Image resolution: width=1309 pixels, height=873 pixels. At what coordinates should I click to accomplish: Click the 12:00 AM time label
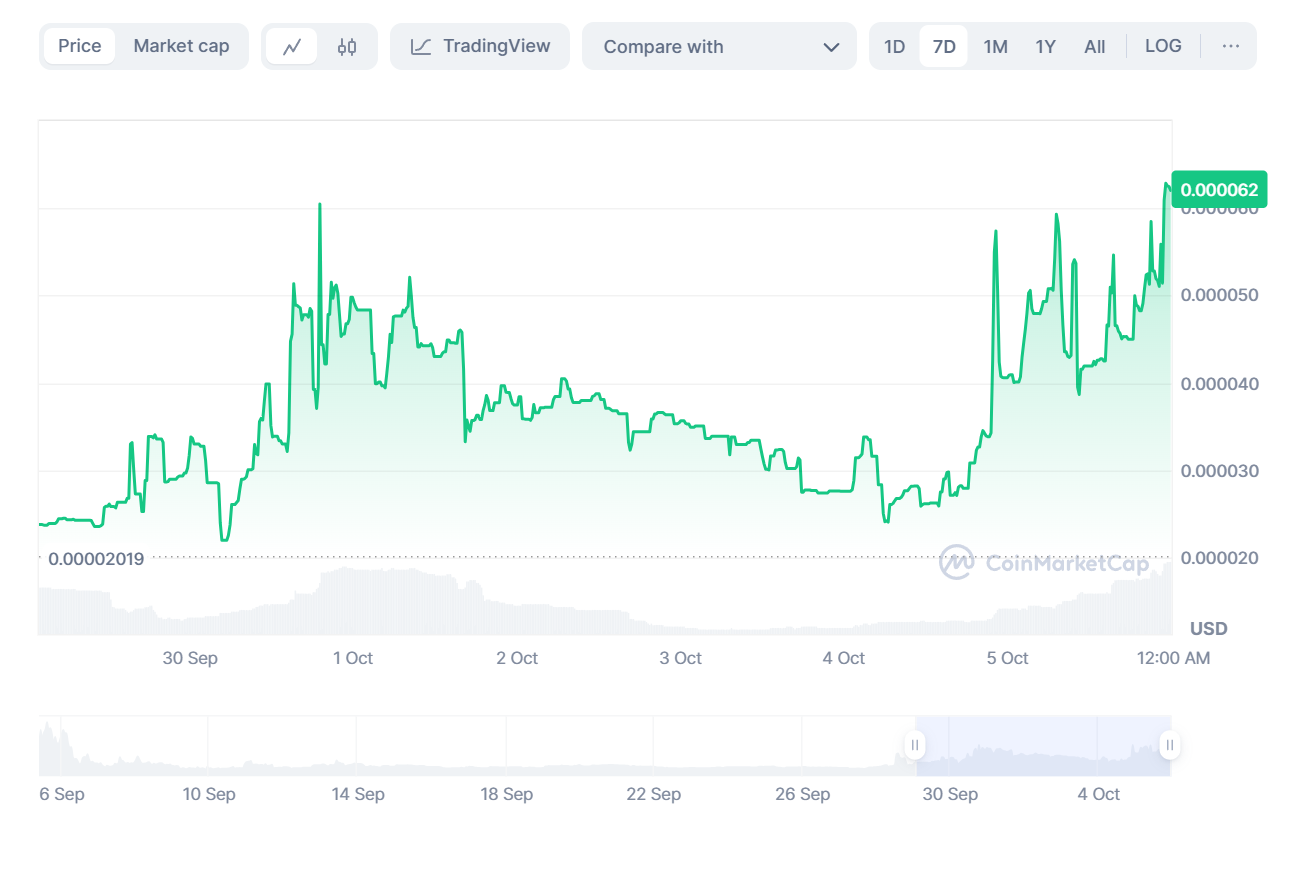point(1173,658)
